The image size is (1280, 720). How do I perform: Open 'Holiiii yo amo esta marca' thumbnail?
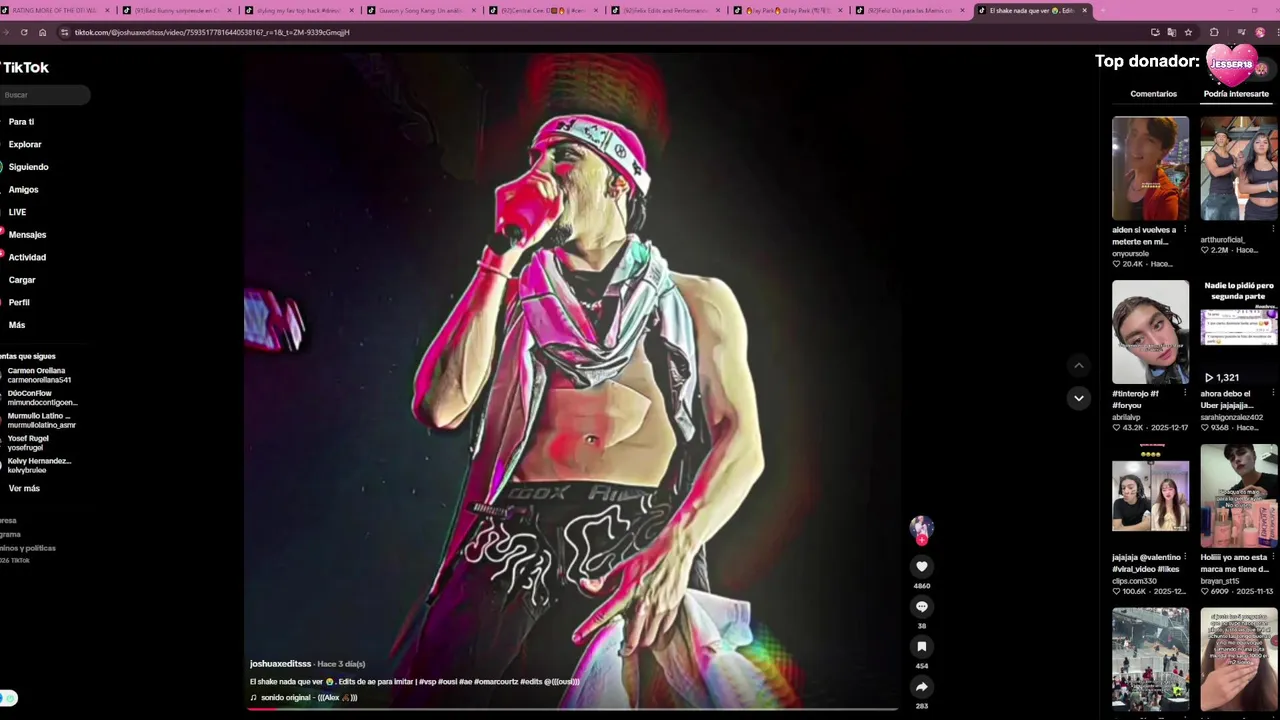point(1239,496)
